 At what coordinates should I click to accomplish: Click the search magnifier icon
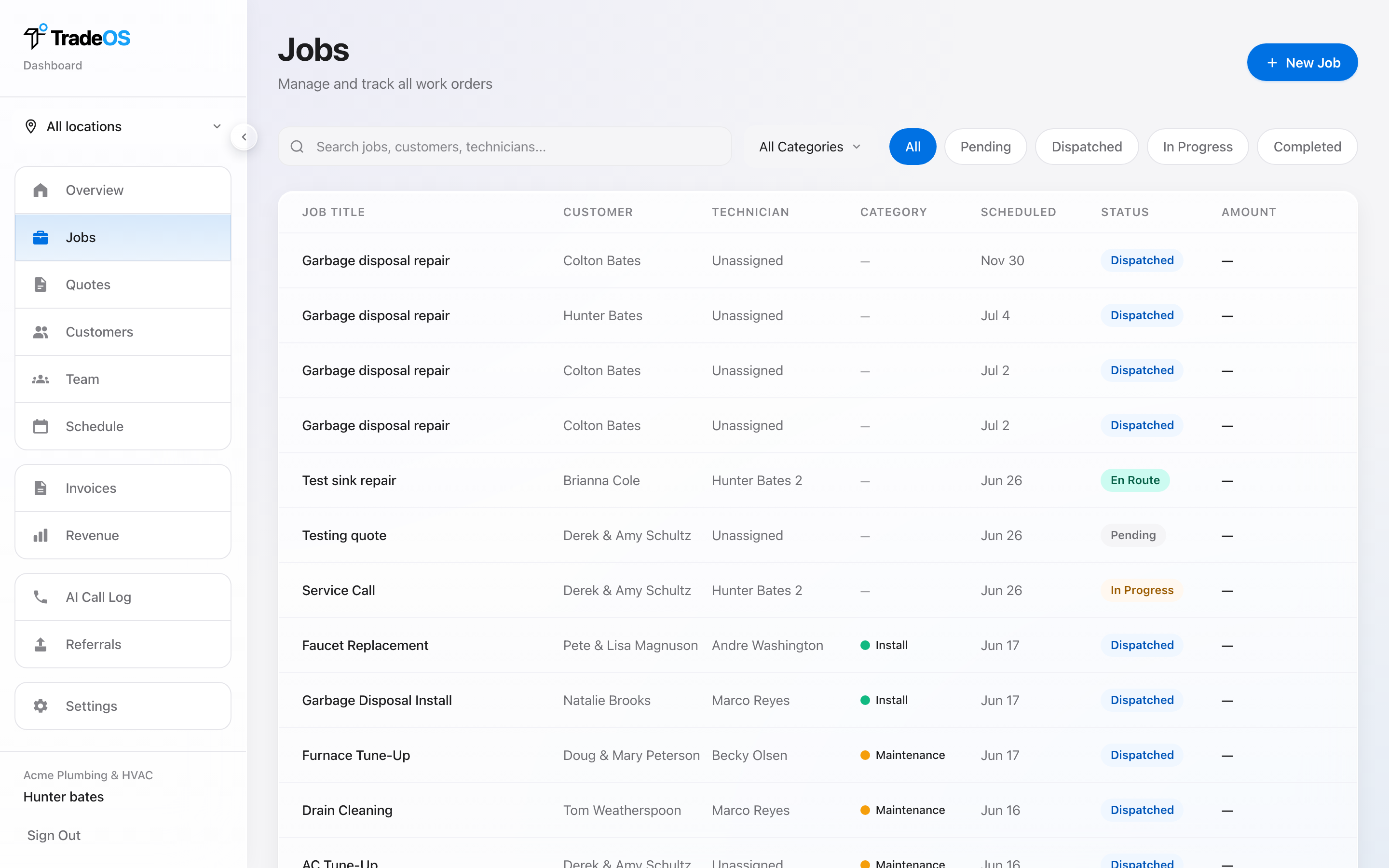click(x=297, y=147)
